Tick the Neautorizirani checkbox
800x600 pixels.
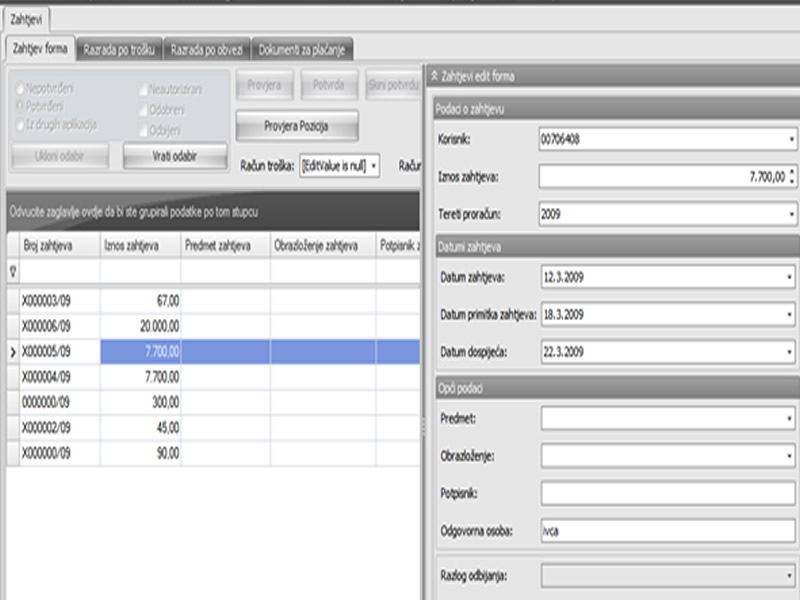[x=143, y=90]
